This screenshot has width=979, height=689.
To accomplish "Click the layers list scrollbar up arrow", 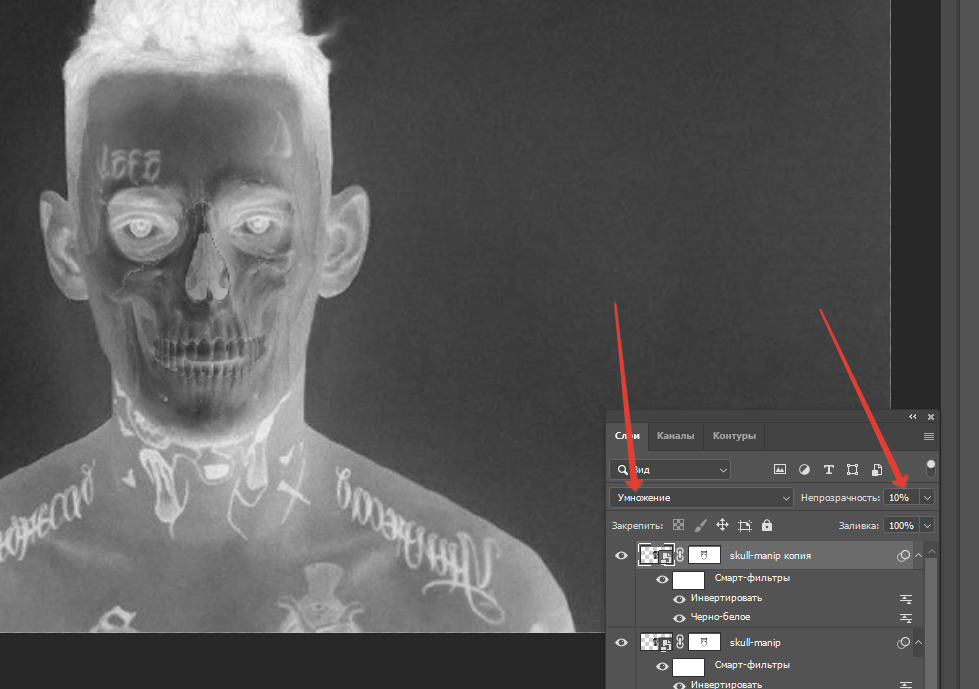I will [932, 551].
